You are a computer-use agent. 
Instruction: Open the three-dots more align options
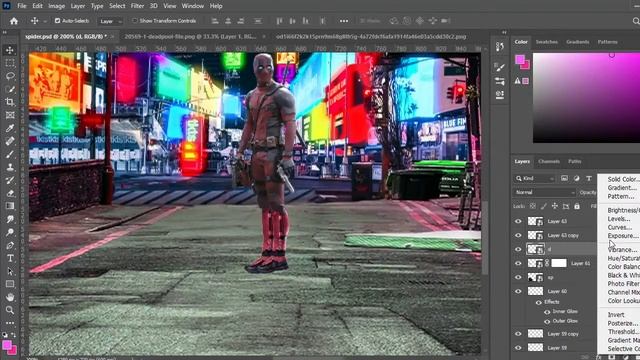pyautogui.click(x=344, y=21)
